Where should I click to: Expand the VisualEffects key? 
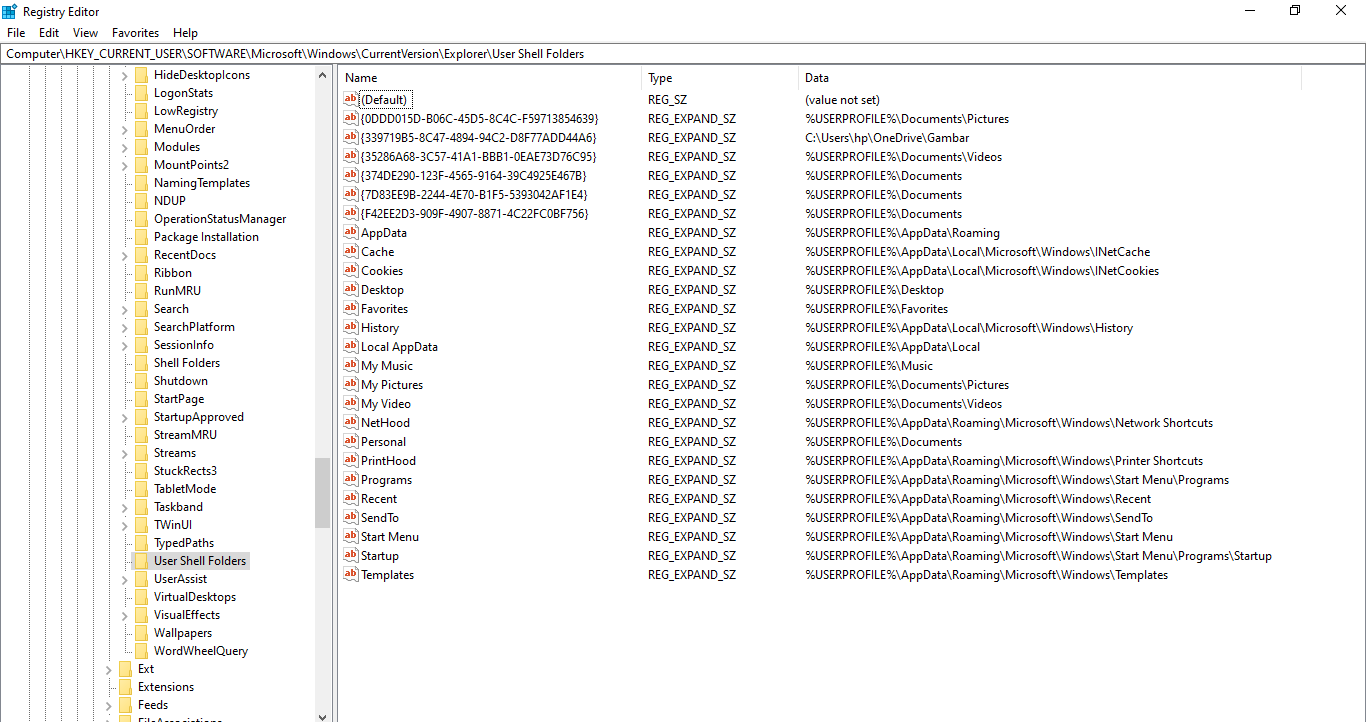(125, 615)
